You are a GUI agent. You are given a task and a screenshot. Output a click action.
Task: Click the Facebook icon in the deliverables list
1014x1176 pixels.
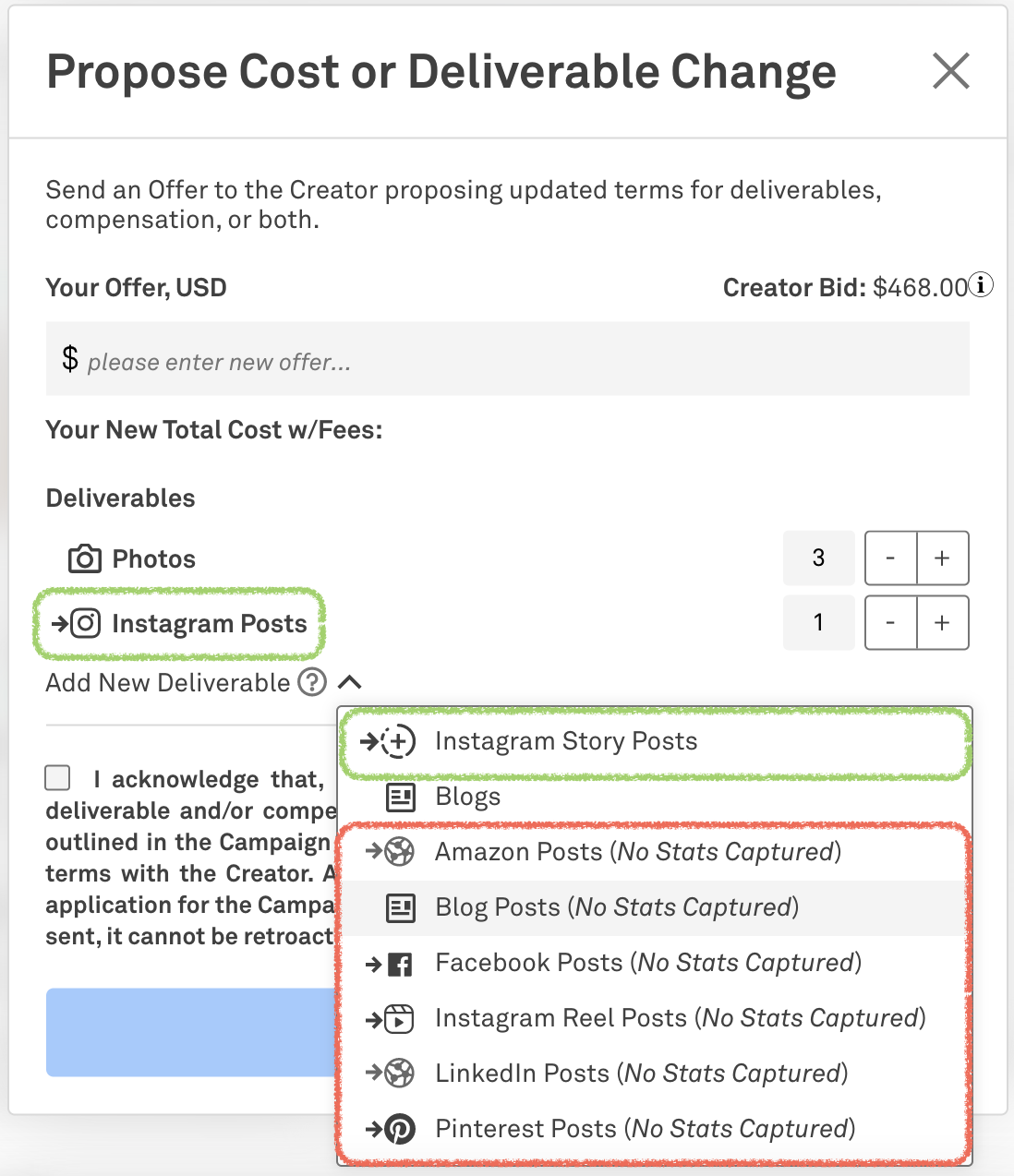[400, 965]
